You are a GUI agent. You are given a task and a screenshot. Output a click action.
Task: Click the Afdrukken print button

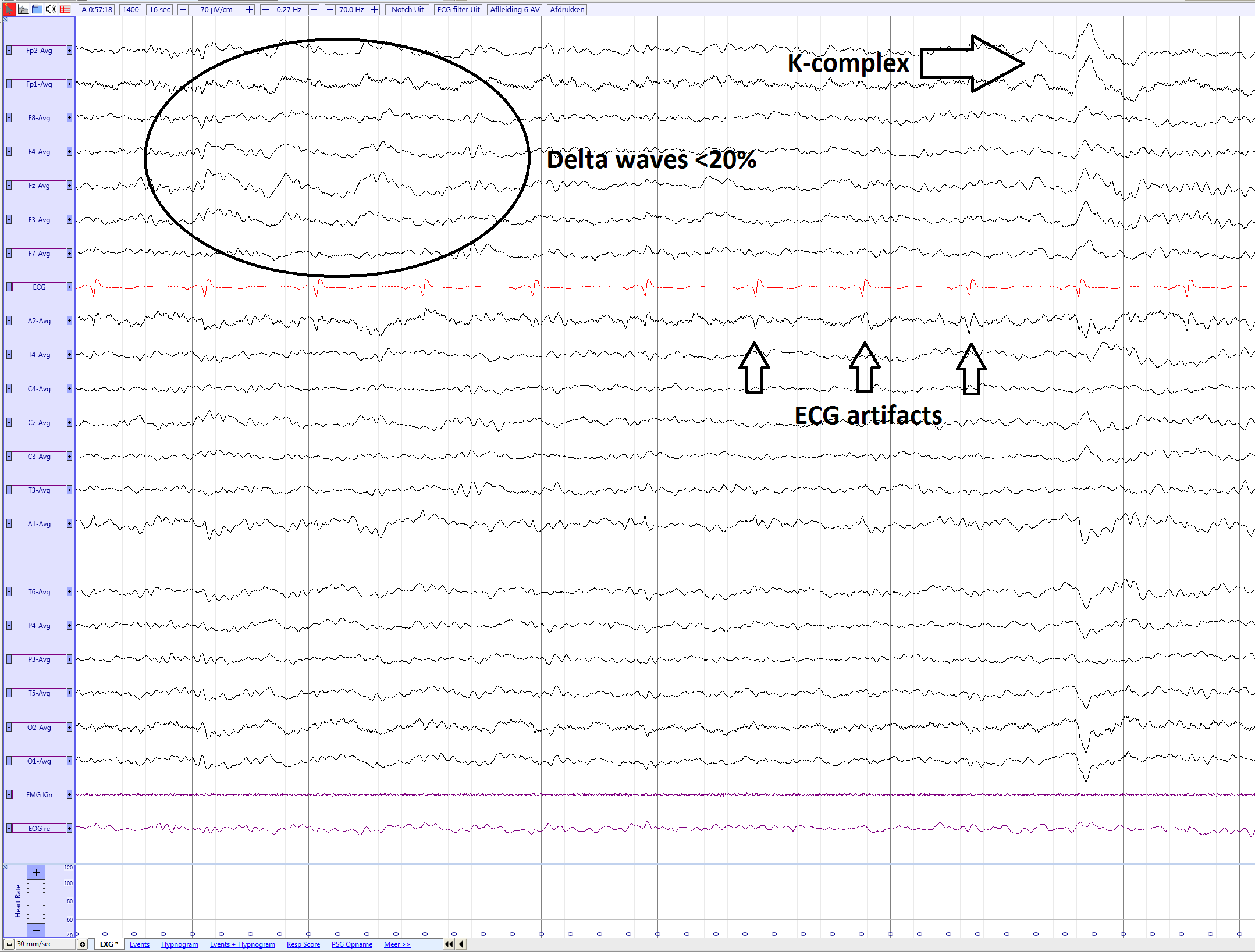[567, 9]
